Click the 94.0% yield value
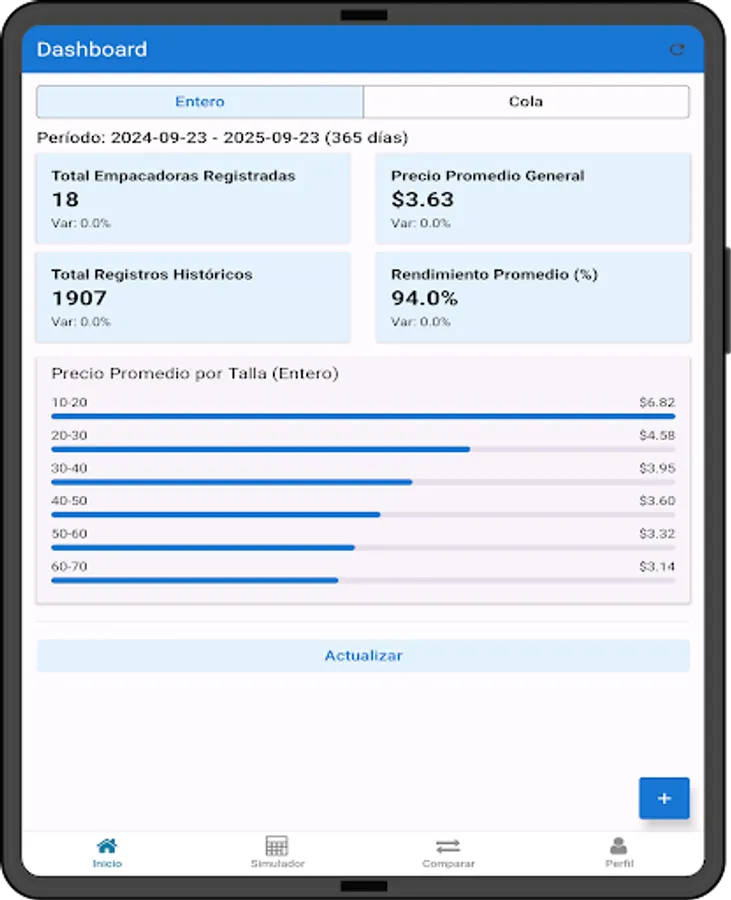The width and height of the screenshot is (731, 900). pyautogui.click(x=425, y=298)
